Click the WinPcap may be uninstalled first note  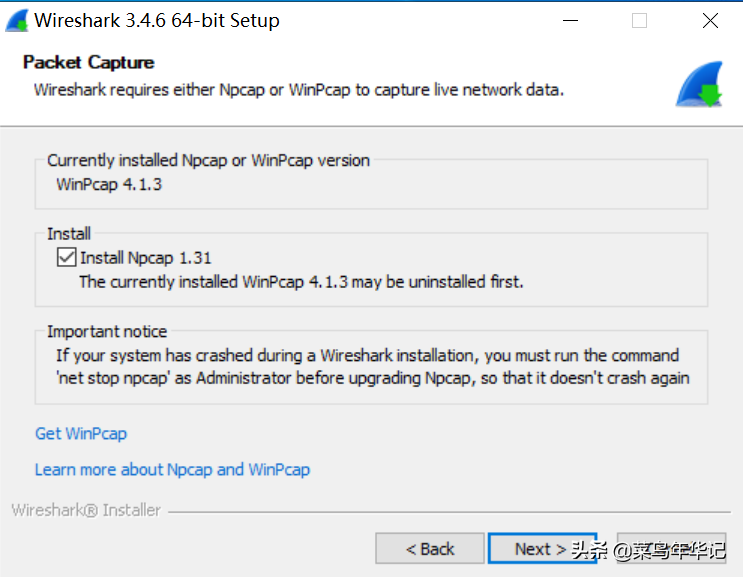tap(301, 282)
